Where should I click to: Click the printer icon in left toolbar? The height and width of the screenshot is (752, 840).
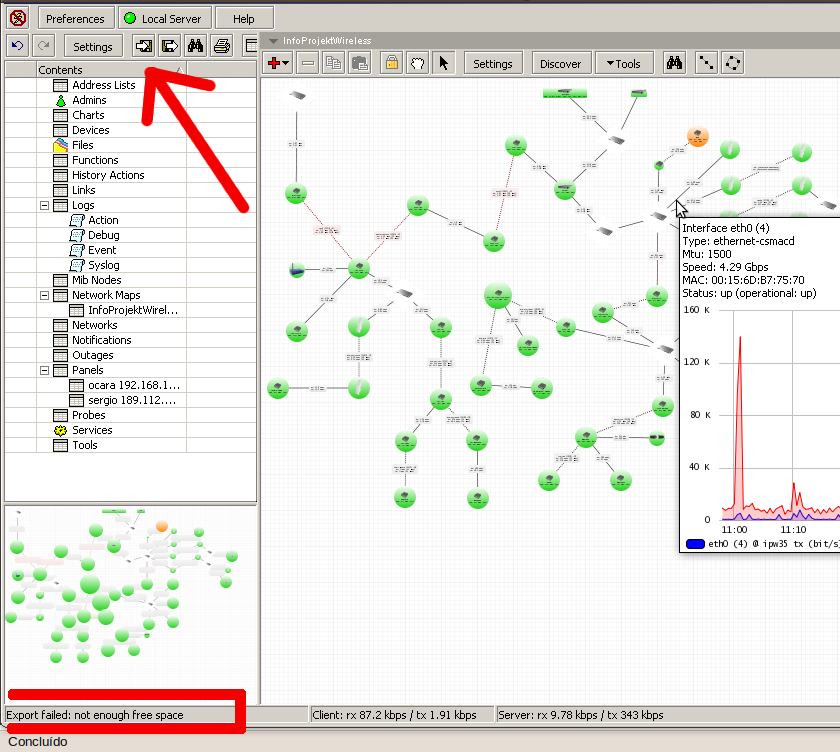[x=222, y=46]
